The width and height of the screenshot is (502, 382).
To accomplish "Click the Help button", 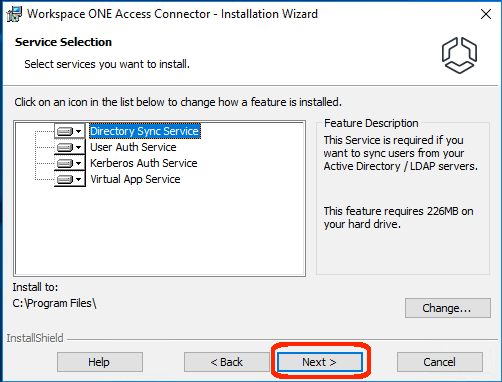I will tap(100, 362).
